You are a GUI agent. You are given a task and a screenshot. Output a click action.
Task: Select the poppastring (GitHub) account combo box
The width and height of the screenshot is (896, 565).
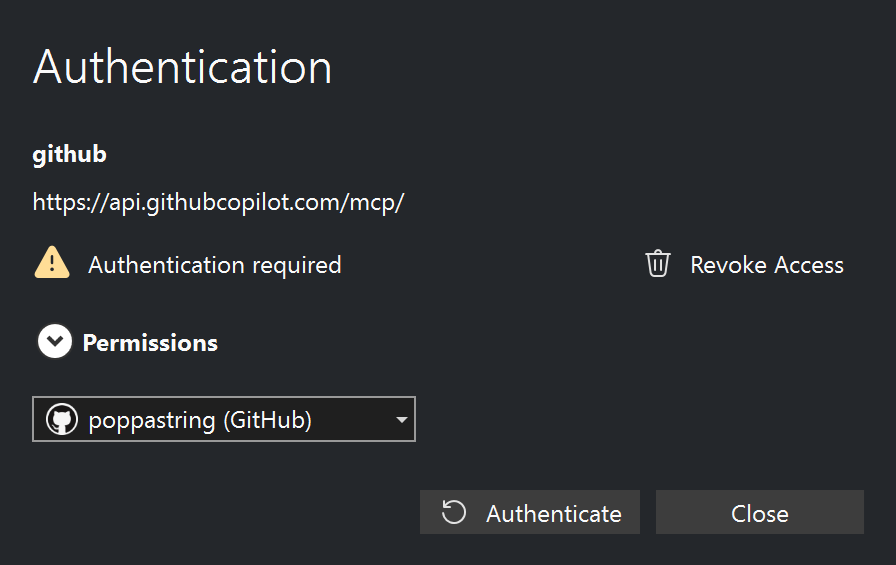click(x=223, y=420)
